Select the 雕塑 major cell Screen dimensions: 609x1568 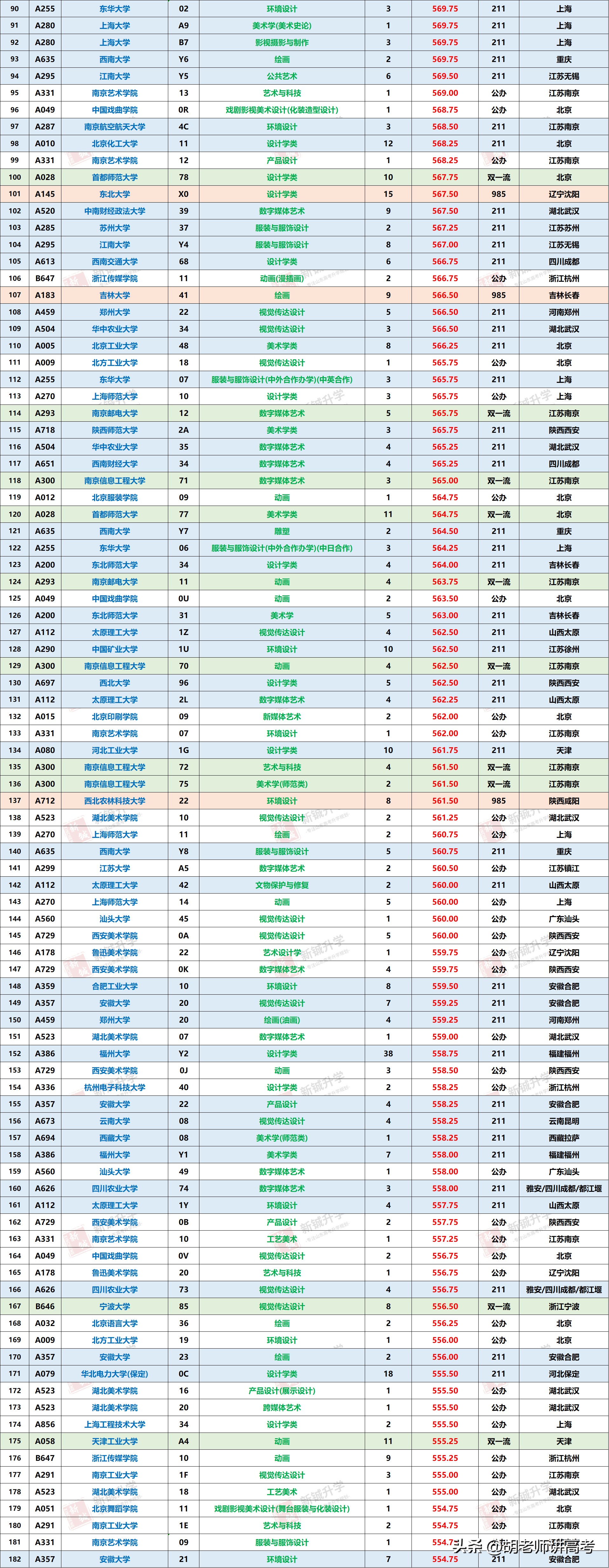[281, 531]
